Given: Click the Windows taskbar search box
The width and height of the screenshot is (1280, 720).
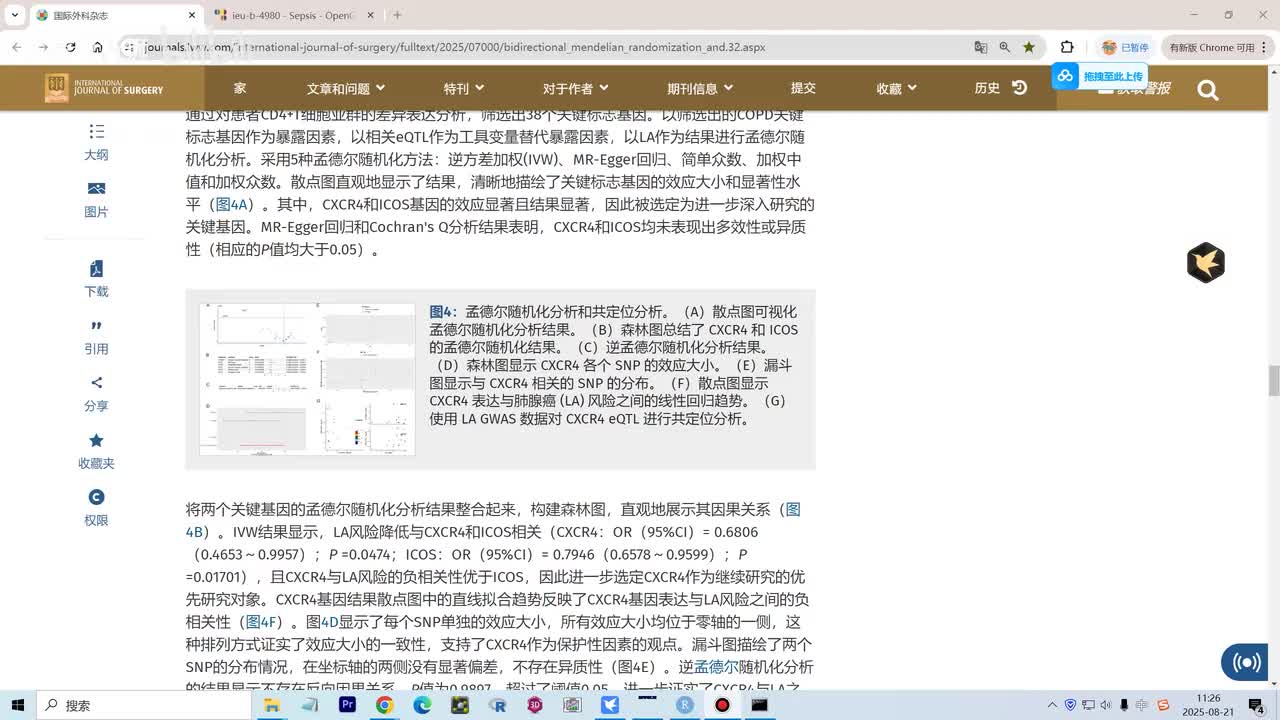Looking at the screenshot, I should 143,705.
